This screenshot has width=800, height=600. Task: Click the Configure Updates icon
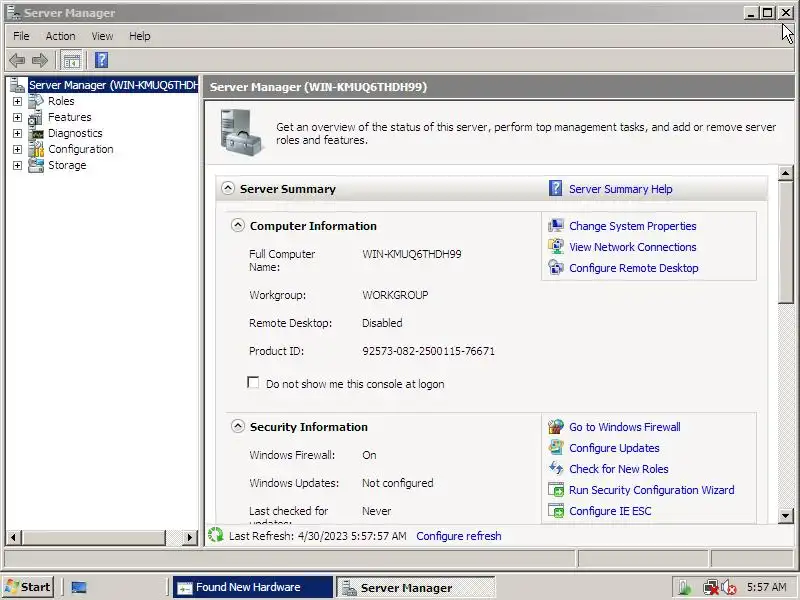[x=556, y=447]
